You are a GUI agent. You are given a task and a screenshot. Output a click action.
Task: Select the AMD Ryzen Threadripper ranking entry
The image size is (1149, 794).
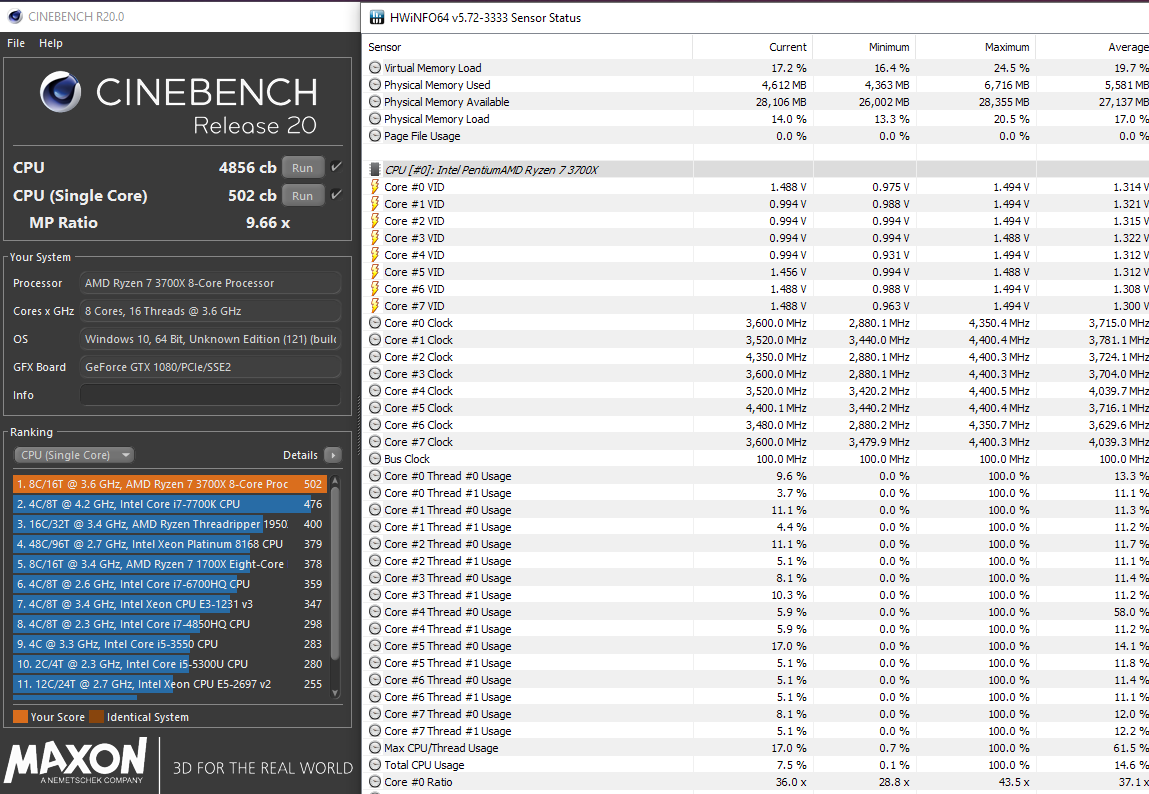click(x=169, y=524)
